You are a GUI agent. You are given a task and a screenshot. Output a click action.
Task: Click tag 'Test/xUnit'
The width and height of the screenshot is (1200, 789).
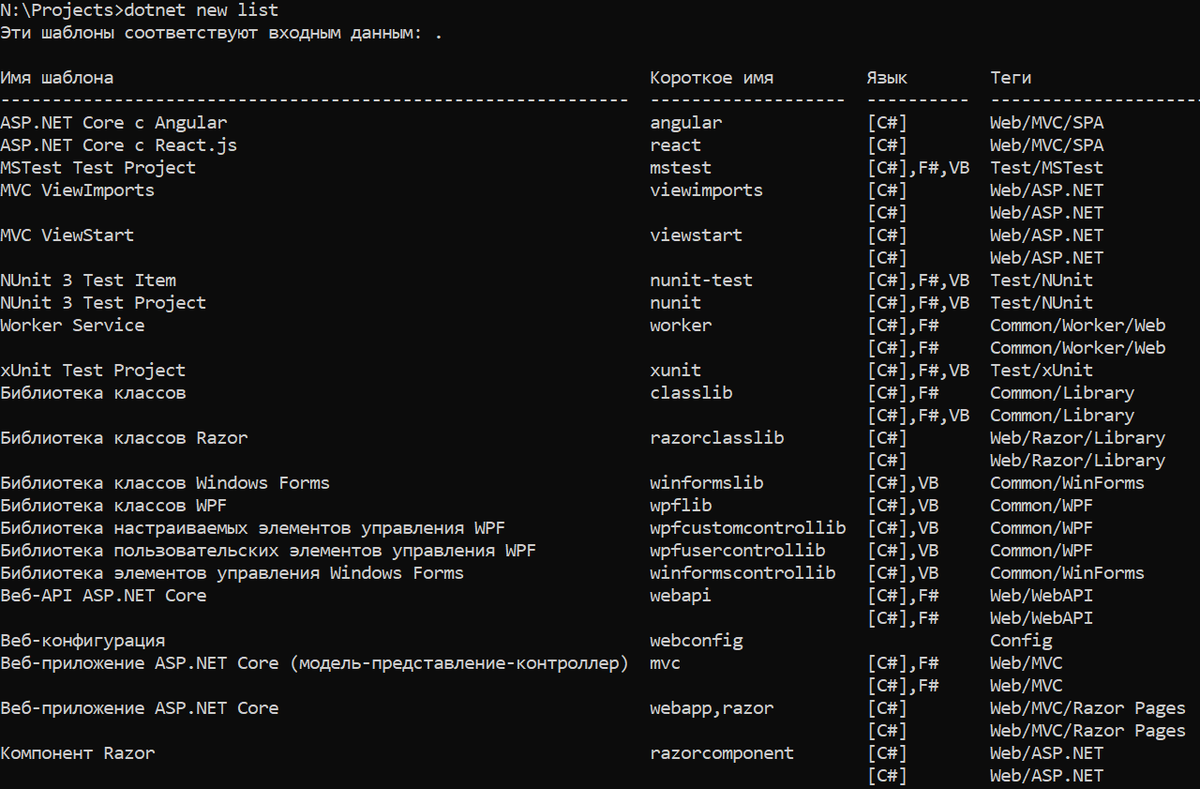(x=1042, y=370)
